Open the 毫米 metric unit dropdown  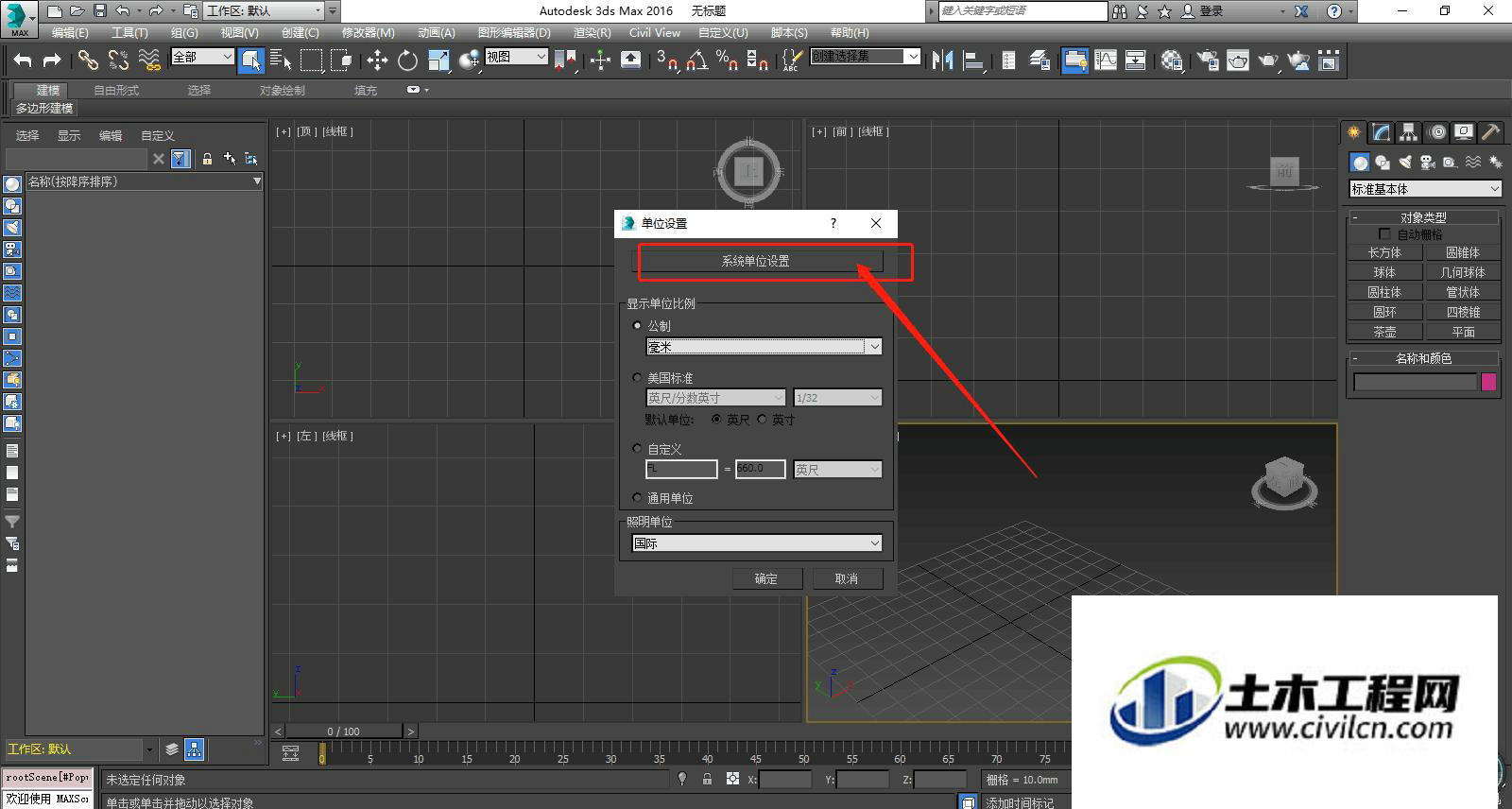764,347
